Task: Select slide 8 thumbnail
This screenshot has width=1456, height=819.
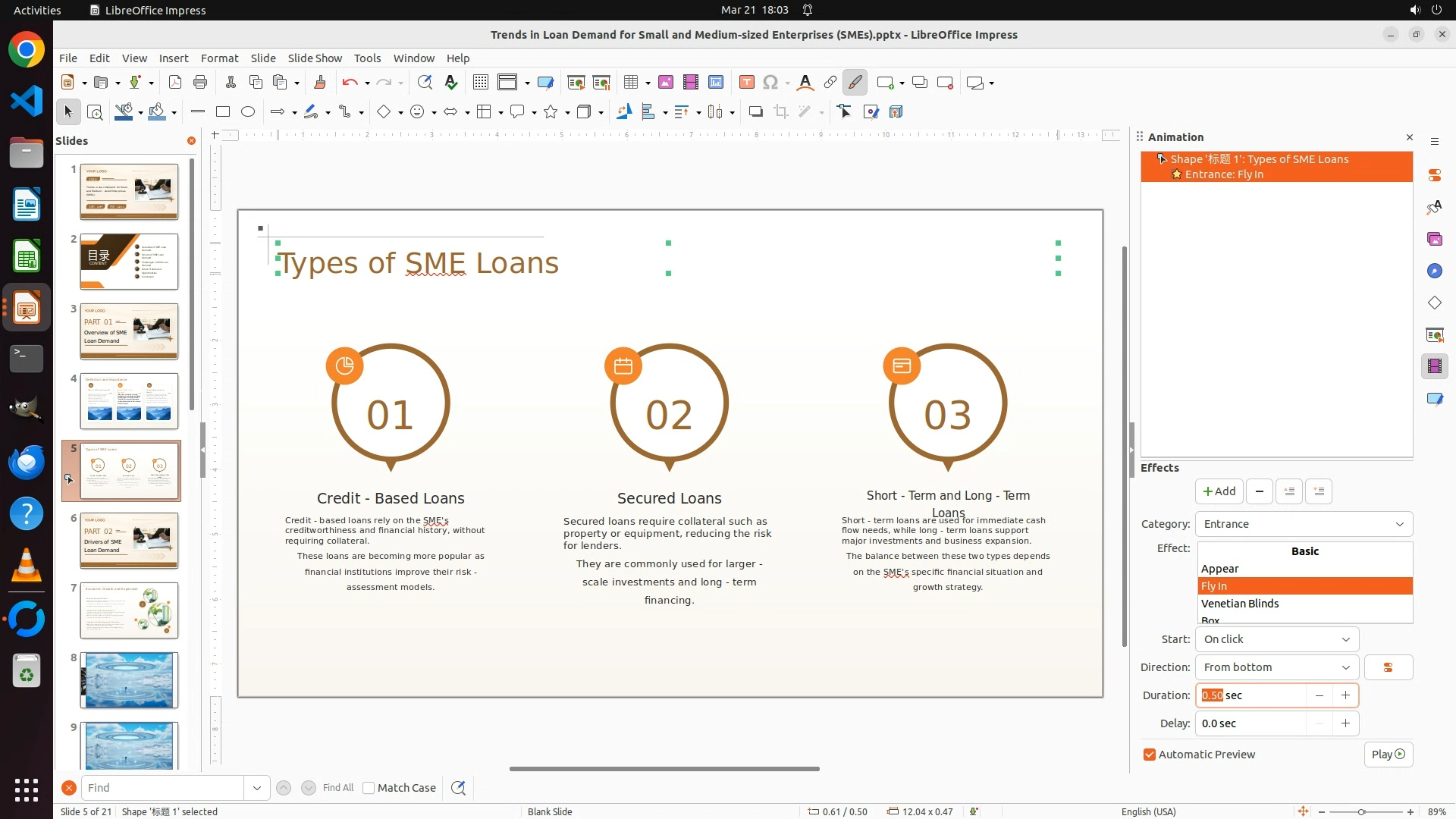Action: click(129, 680)
